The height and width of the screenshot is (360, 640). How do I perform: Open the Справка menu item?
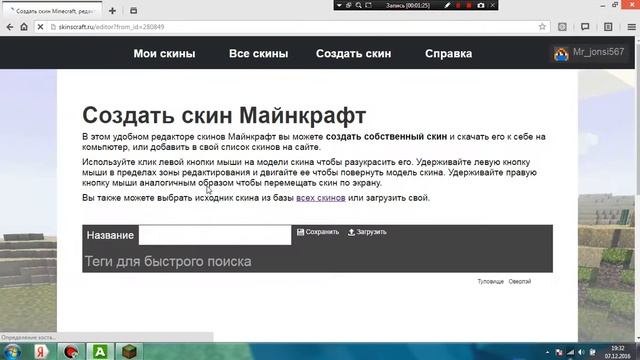pyautogui.click(x=448, y=53)
